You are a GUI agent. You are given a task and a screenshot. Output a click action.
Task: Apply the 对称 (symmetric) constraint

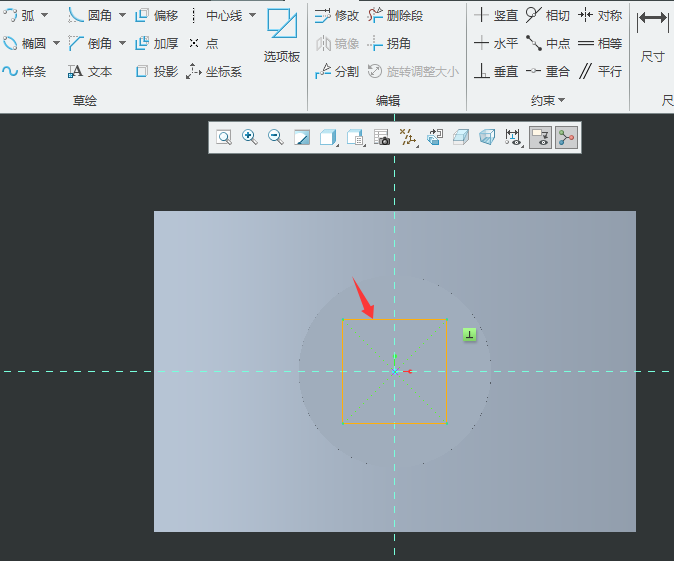600,15
